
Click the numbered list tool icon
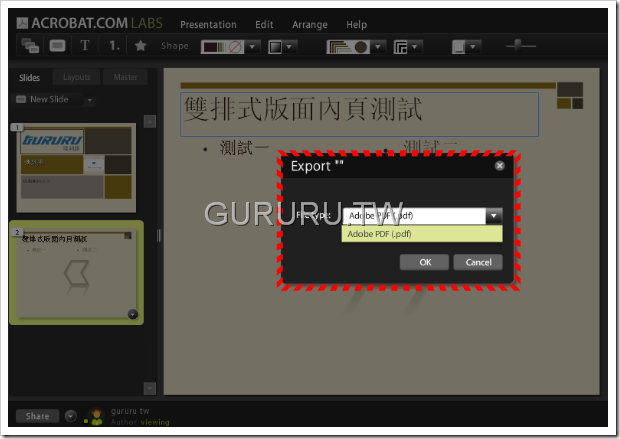pos(114,45)
